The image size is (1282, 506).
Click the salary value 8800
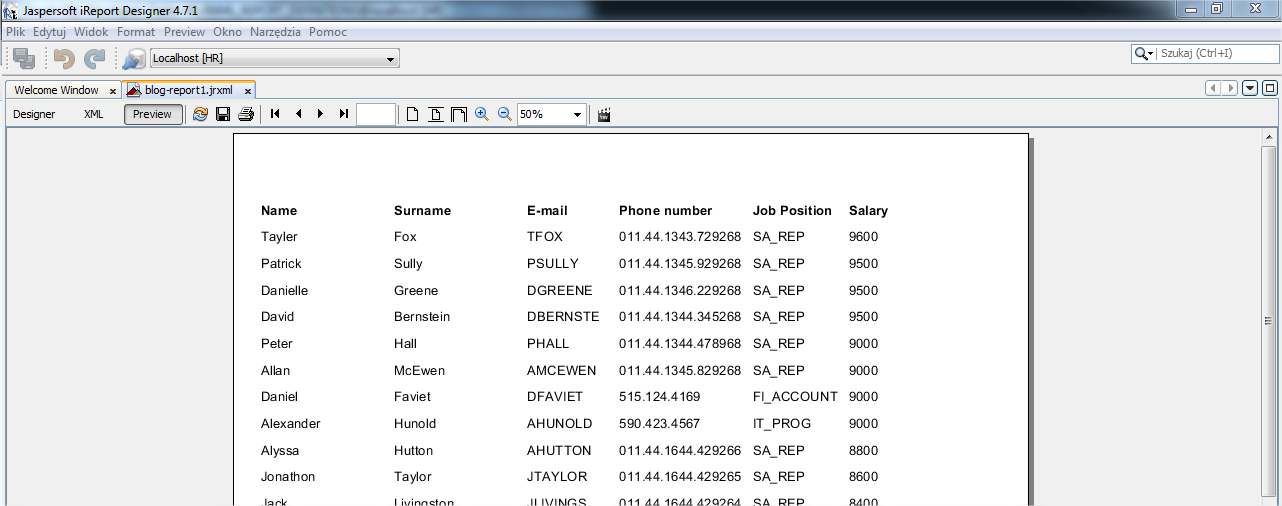864,451
